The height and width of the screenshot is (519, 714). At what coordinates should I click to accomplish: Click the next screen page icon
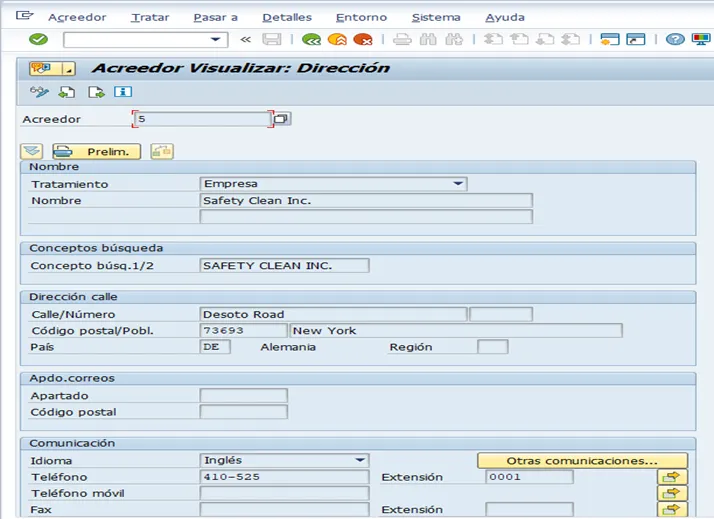pyautogui.click(x=96, y=92)
